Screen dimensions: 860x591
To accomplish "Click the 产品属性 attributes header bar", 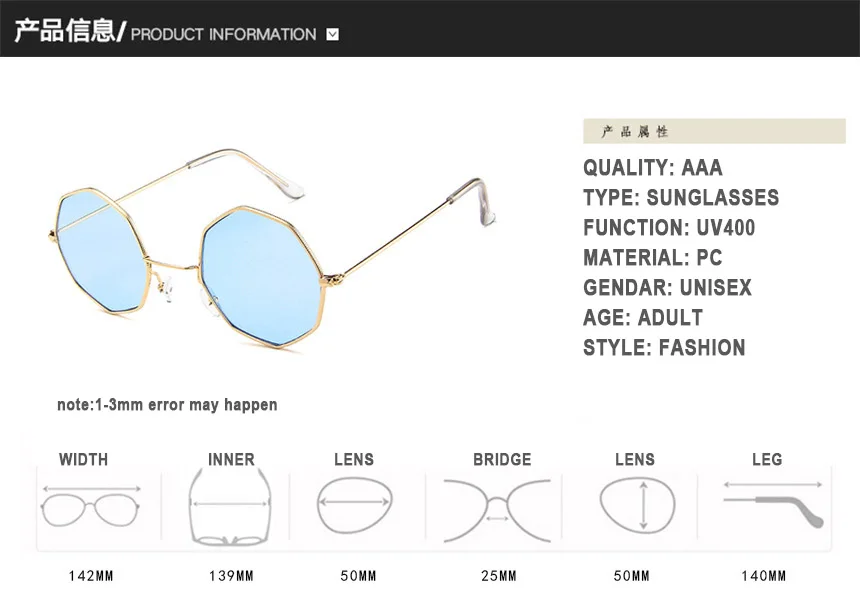I will pyautogui.click(x=714, y=131).
